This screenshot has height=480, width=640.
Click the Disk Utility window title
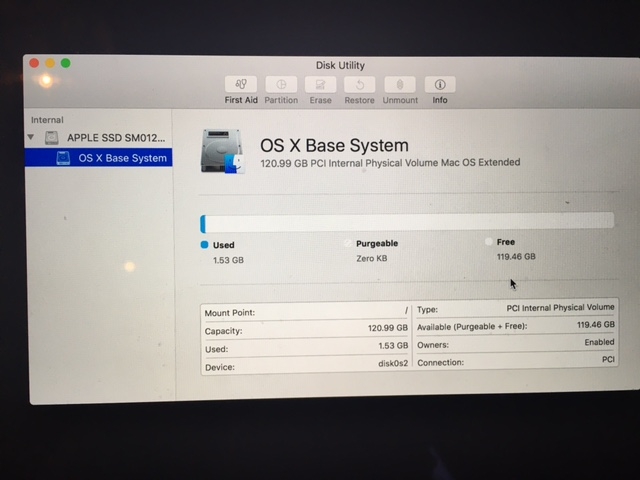(340, 65)
